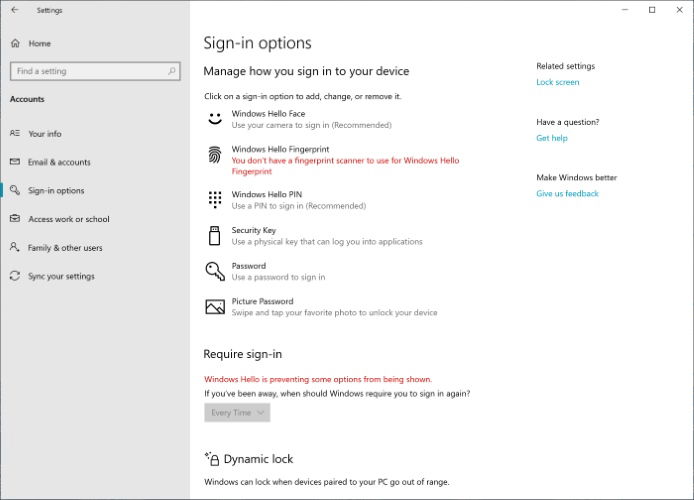Open the Every Time dropdown

pyautogui.click(x=237, y=412)
